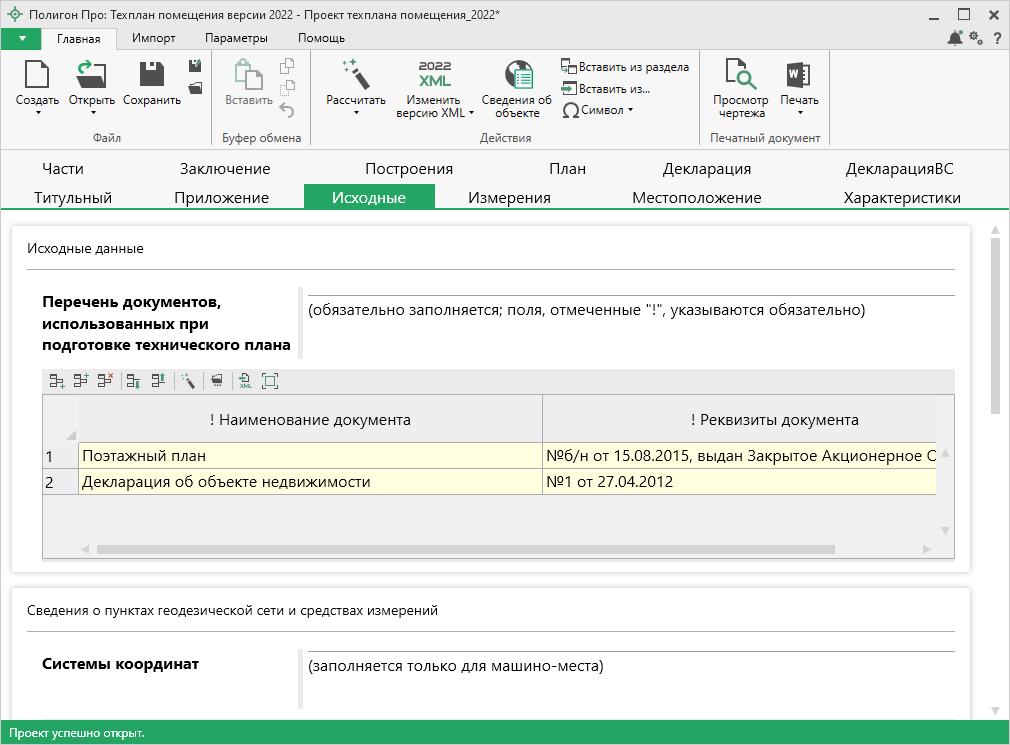This screenshot has width=1010, height=745.
Task: Expand the Создать dropdown arrow
Action: coord(37,112)
